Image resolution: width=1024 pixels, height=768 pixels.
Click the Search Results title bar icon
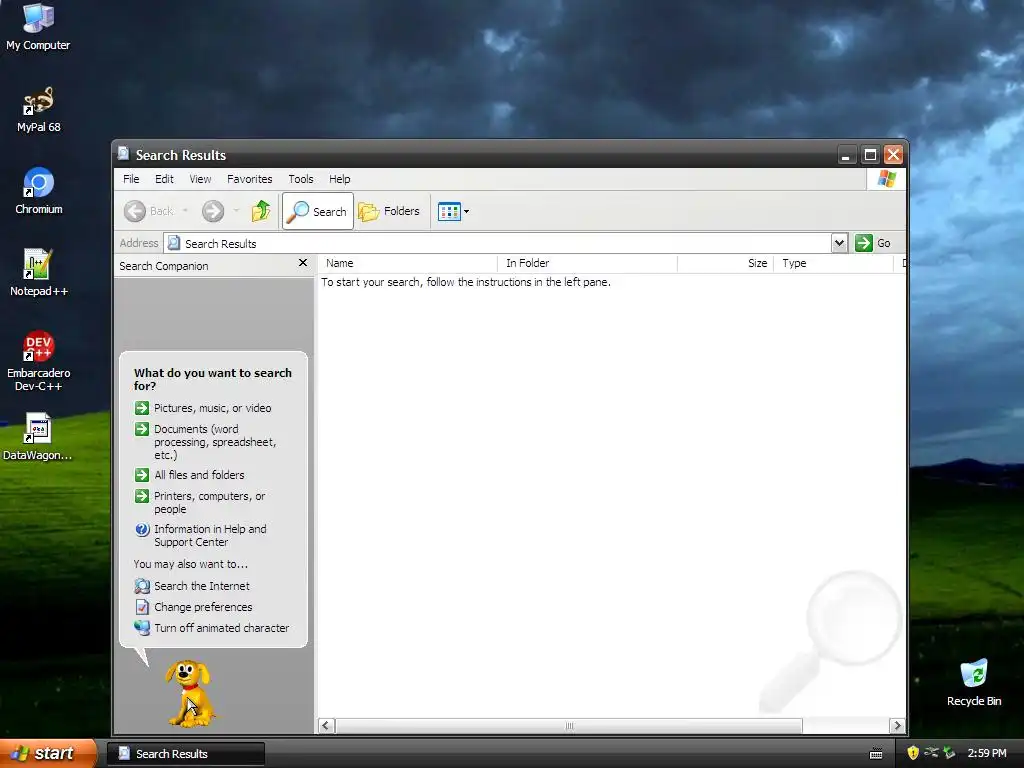[123, 154]
